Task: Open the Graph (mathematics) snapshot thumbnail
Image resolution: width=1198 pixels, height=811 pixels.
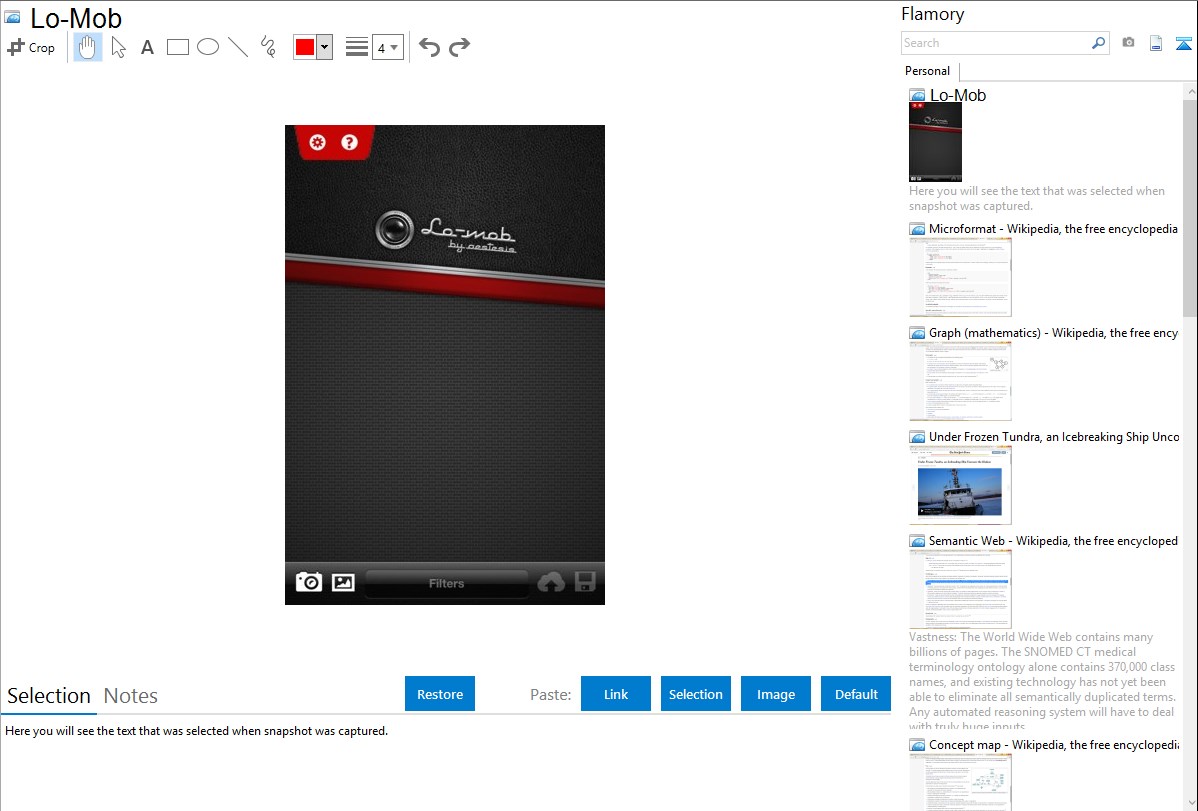Action: point(960,381)
